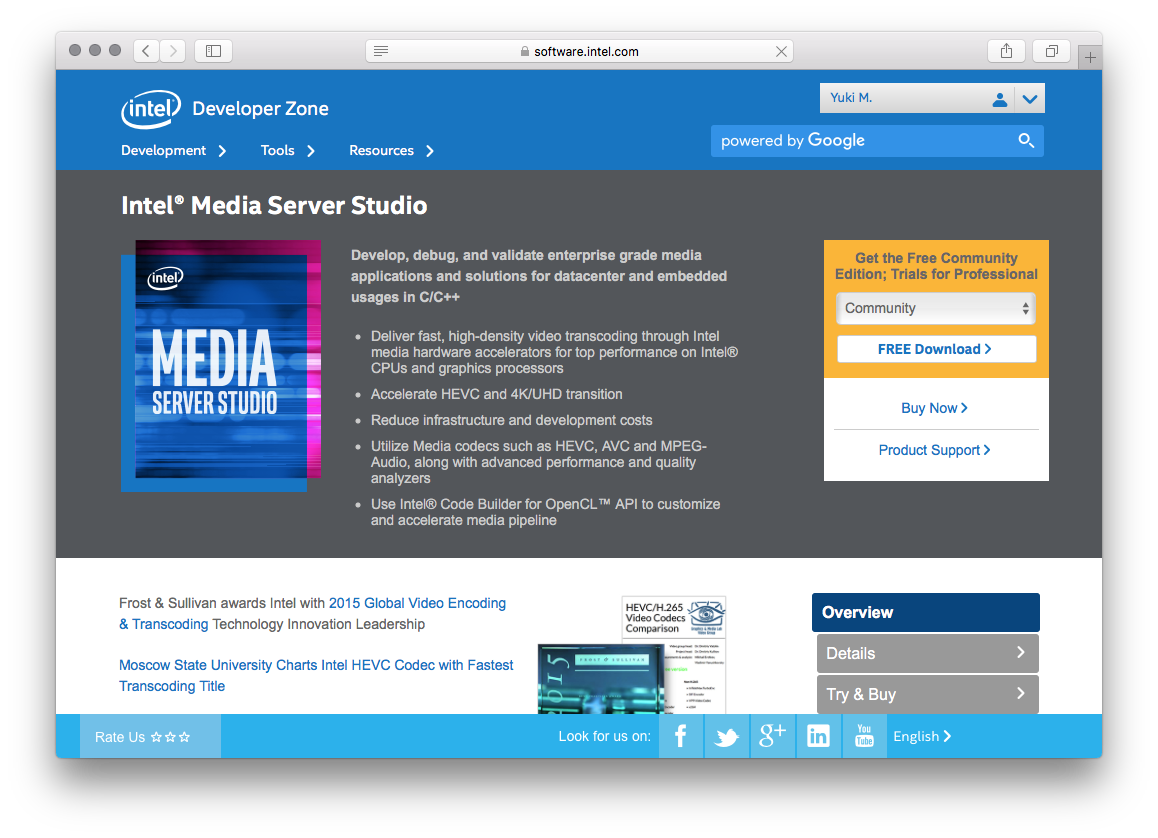Click the FREE Download button
Screen dimensions: 1158x838
(x=936, y=349)
